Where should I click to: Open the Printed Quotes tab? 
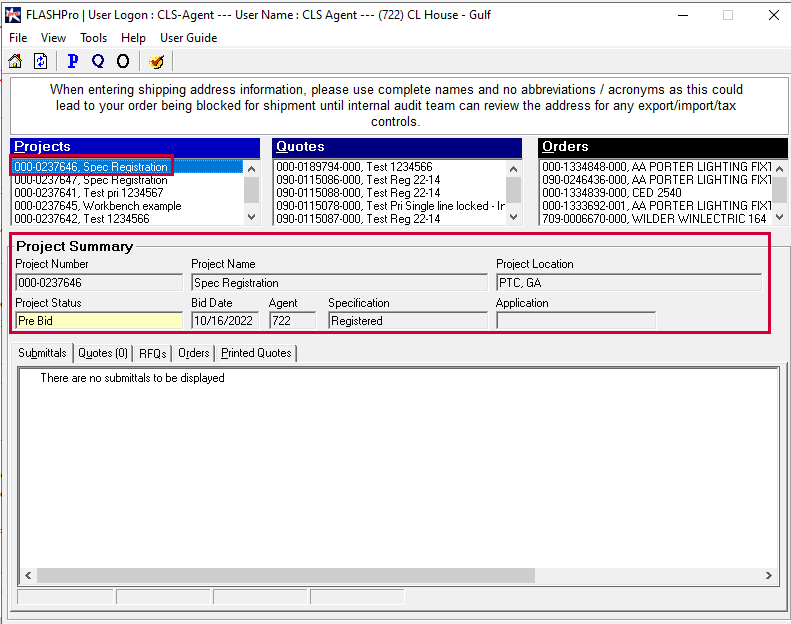coord(256,353)
